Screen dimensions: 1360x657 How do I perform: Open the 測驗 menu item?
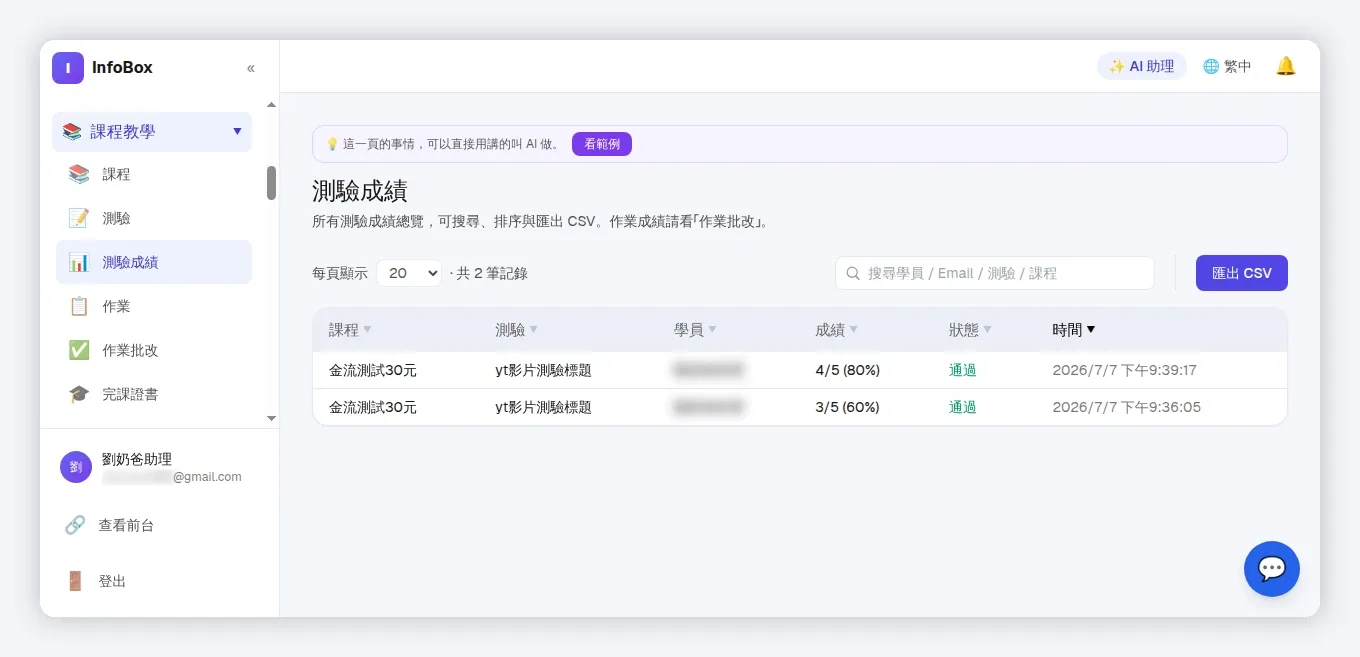pos(154,218)
